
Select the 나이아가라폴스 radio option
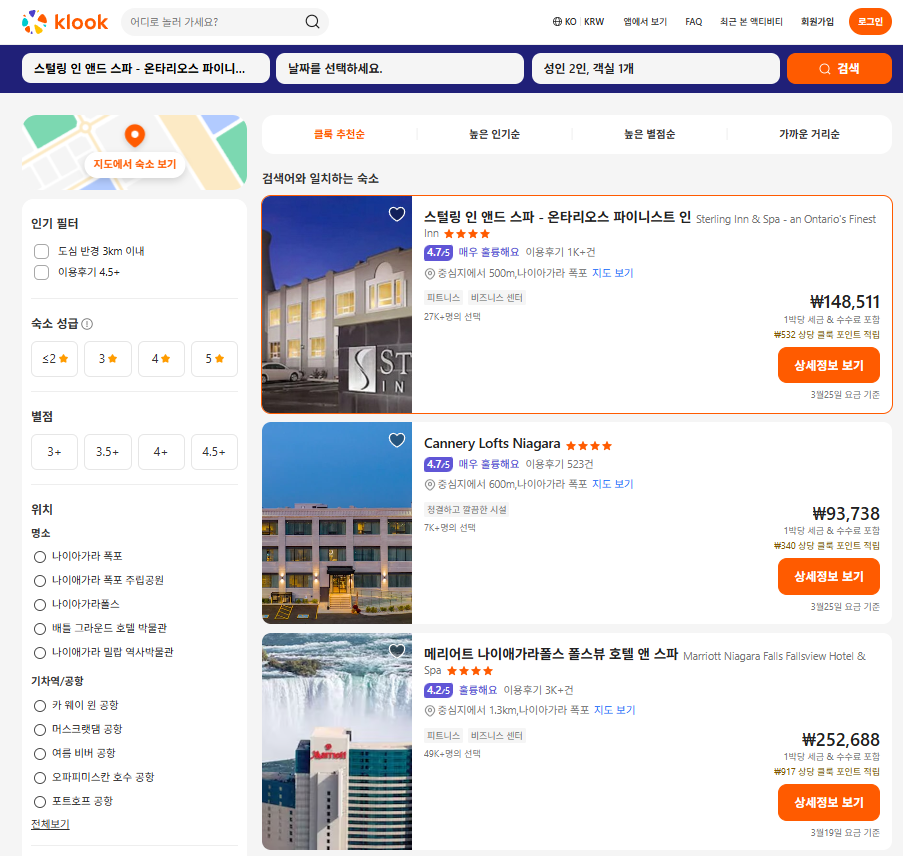click(40, 605)
